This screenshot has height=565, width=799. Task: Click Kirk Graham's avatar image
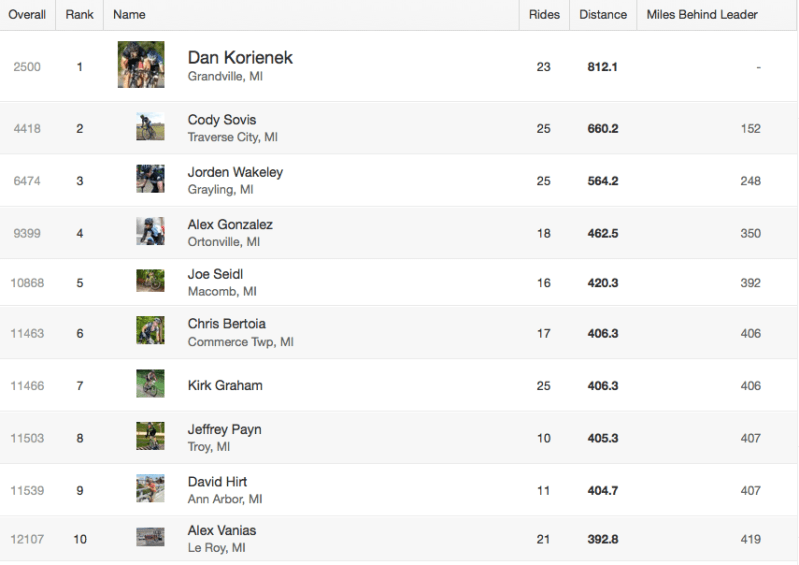coord(150,384)
